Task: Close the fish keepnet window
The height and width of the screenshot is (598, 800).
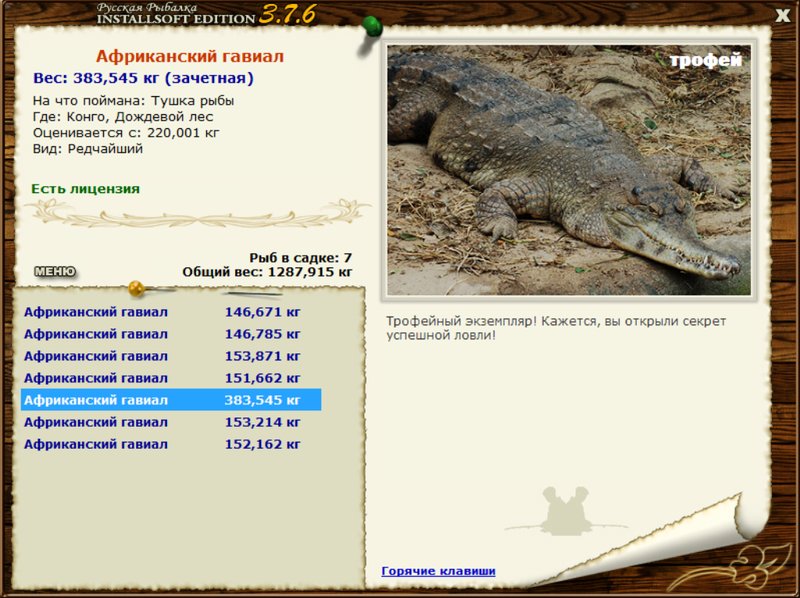Action: click(783, 15)
